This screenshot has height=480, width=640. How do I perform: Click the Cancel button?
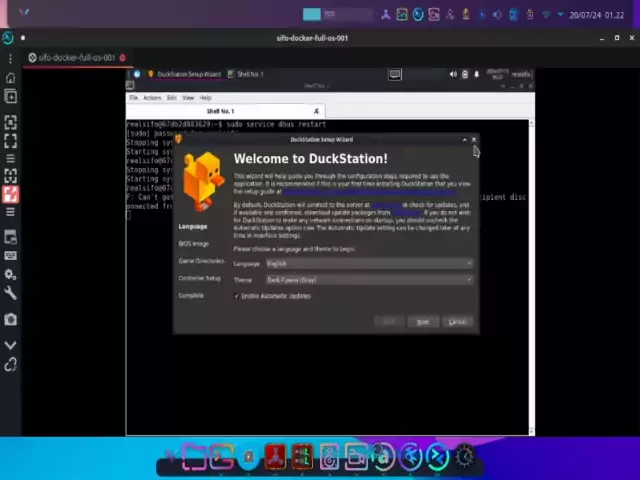pyautogui.click(x=457, y=322)
